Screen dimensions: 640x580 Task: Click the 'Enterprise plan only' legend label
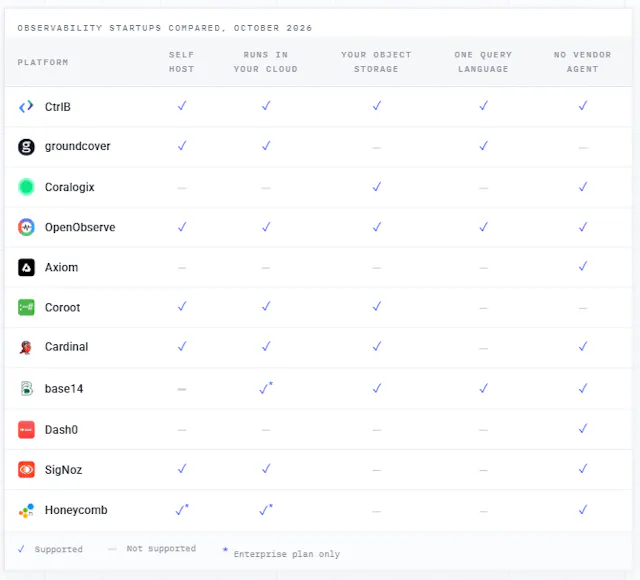(287, 554)
